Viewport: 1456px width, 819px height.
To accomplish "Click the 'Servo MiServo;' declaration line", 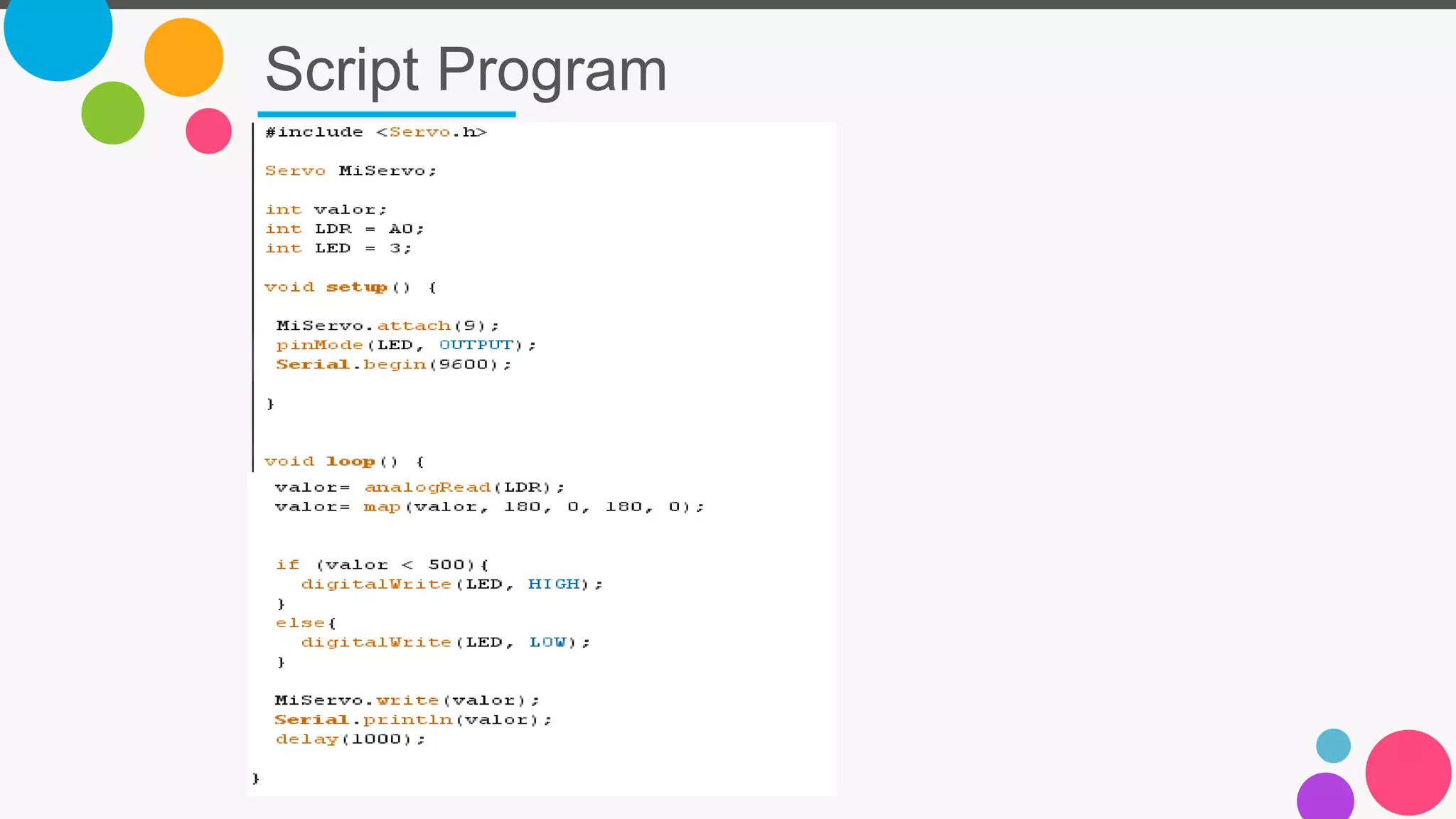I will tap(350, 171).
